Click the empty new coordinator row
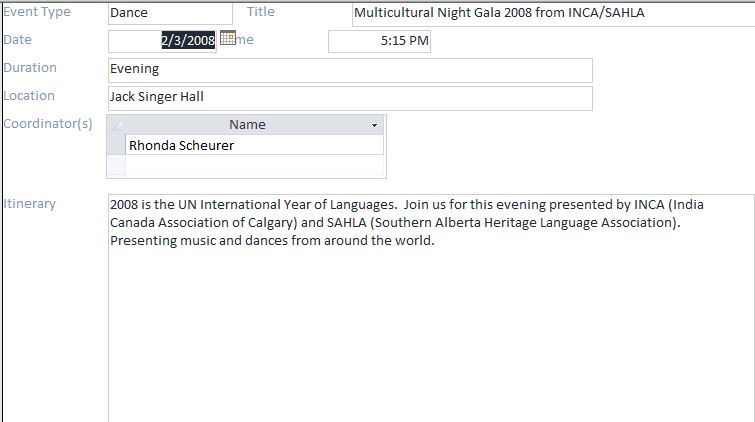The width and height of the screenshot is (755, 422). point(254,166)
